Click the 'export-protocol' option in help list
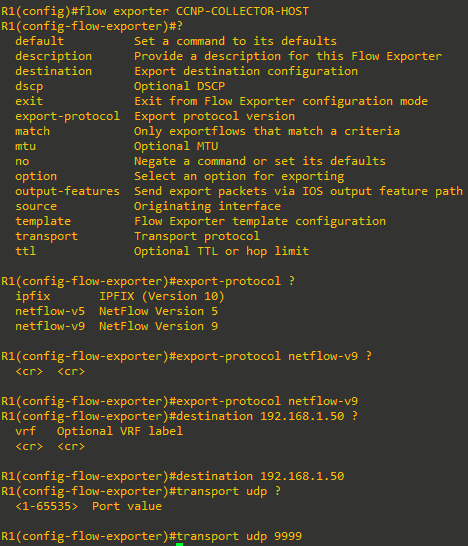 pyautogui.click(x=68, y=116)
